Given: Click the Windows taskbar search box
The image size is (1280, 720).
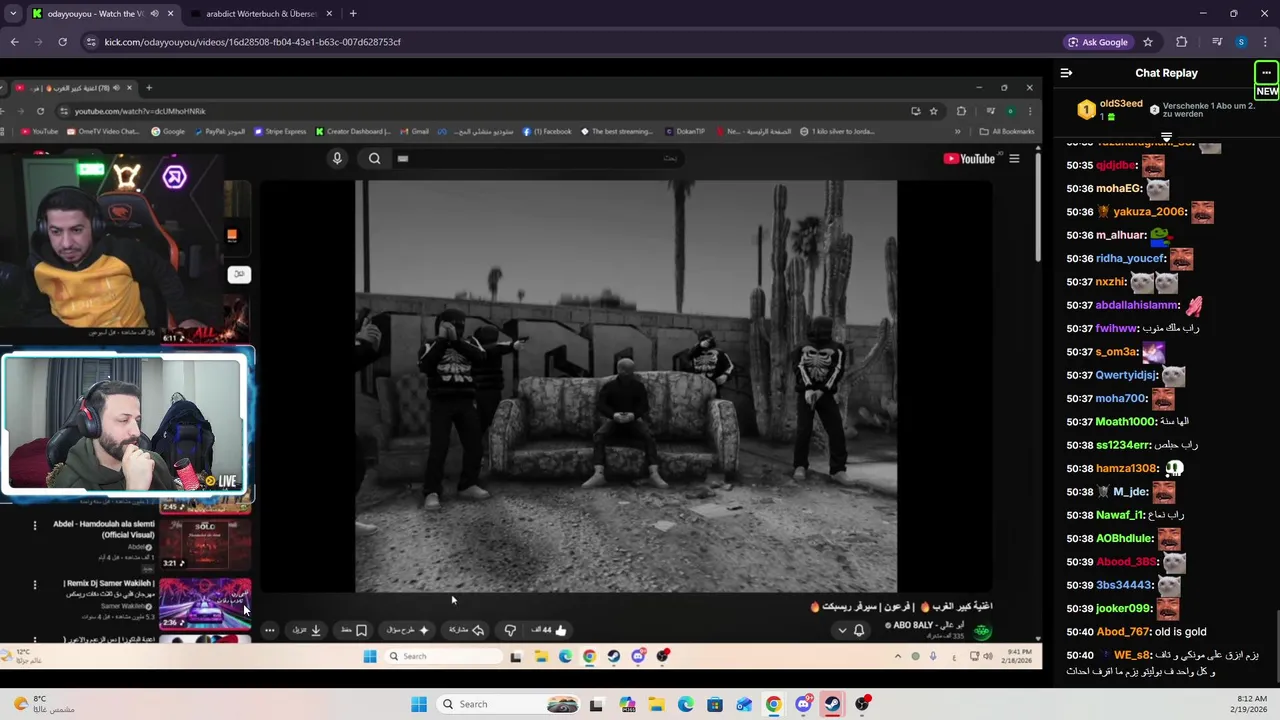Looking at the screenshot, I should (x=508, y=704).
